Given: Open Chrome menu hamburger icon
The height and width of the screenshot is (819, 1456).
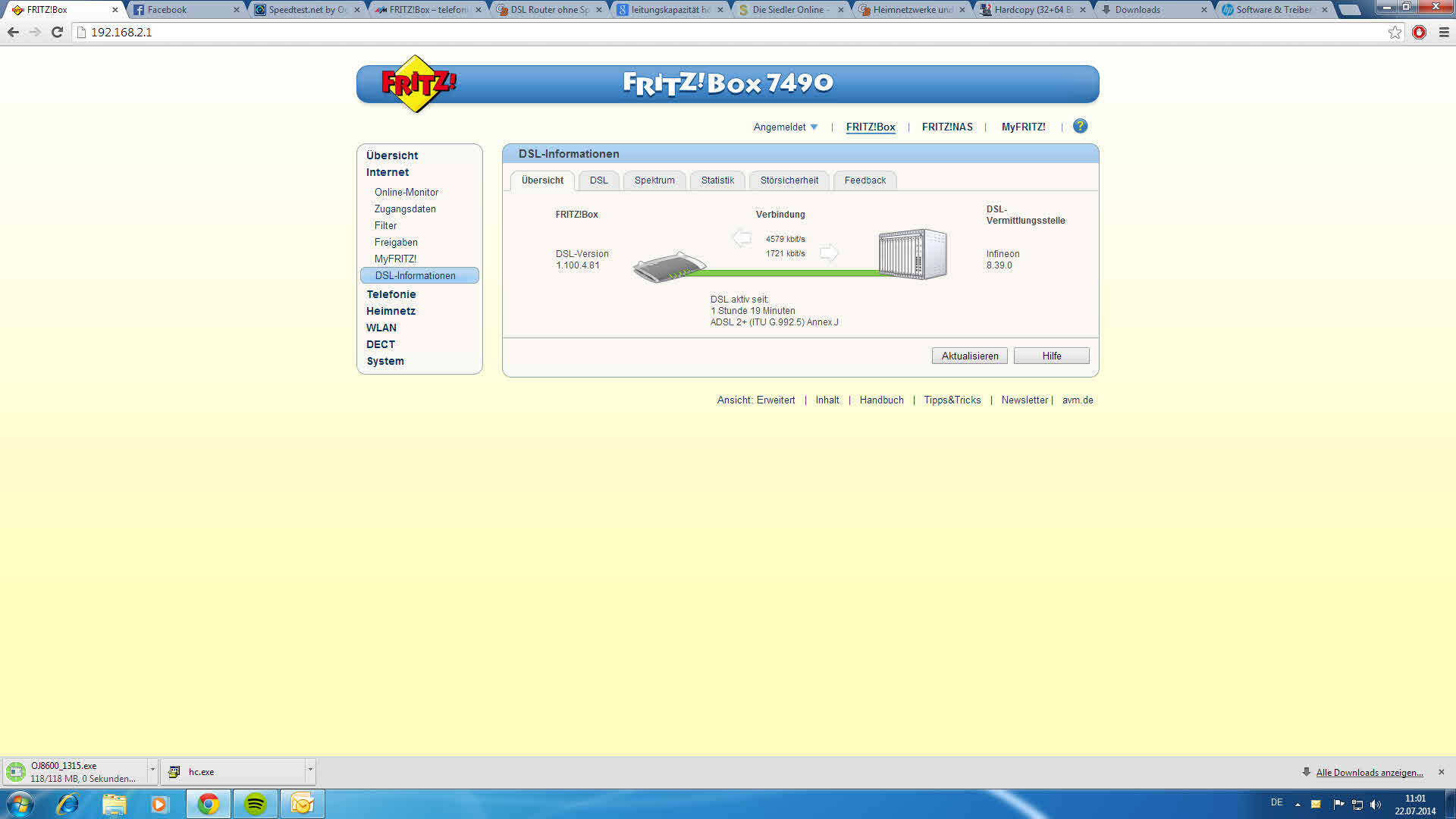Looking at the screenshot, I should click(x=1444, y=33).
